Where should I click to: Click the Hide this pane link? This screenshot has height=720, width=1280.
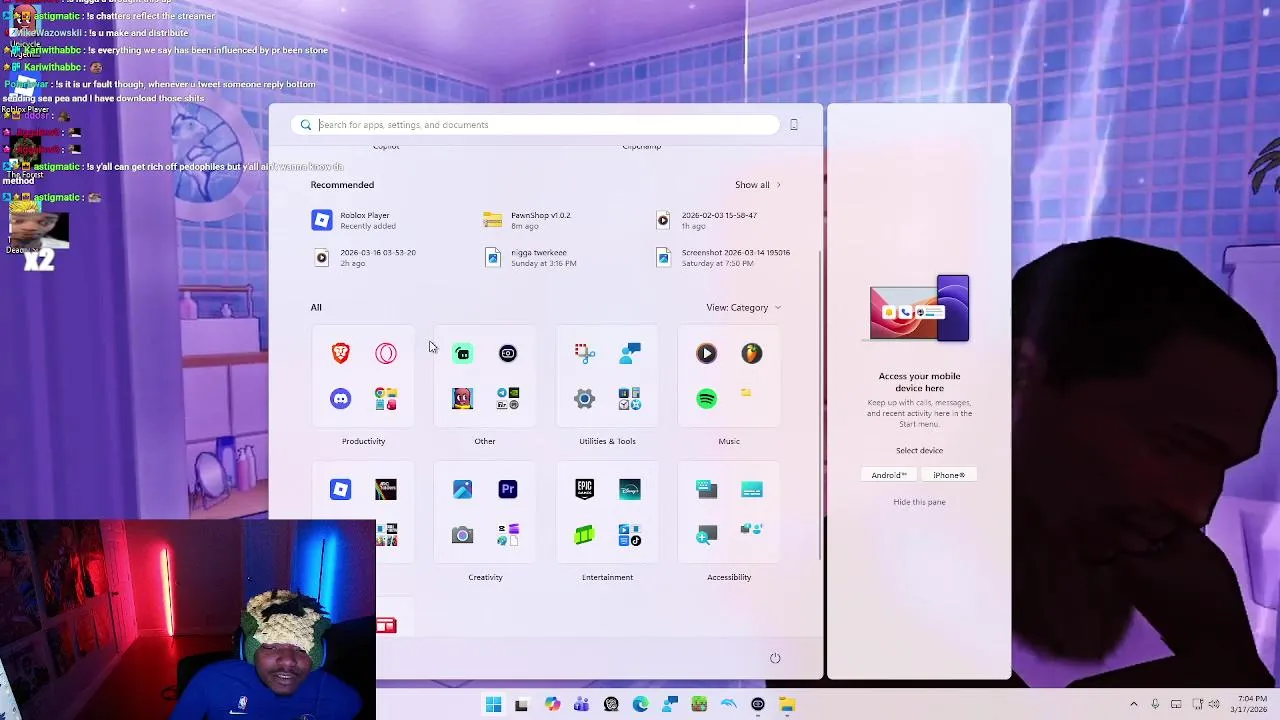[919, 502]
